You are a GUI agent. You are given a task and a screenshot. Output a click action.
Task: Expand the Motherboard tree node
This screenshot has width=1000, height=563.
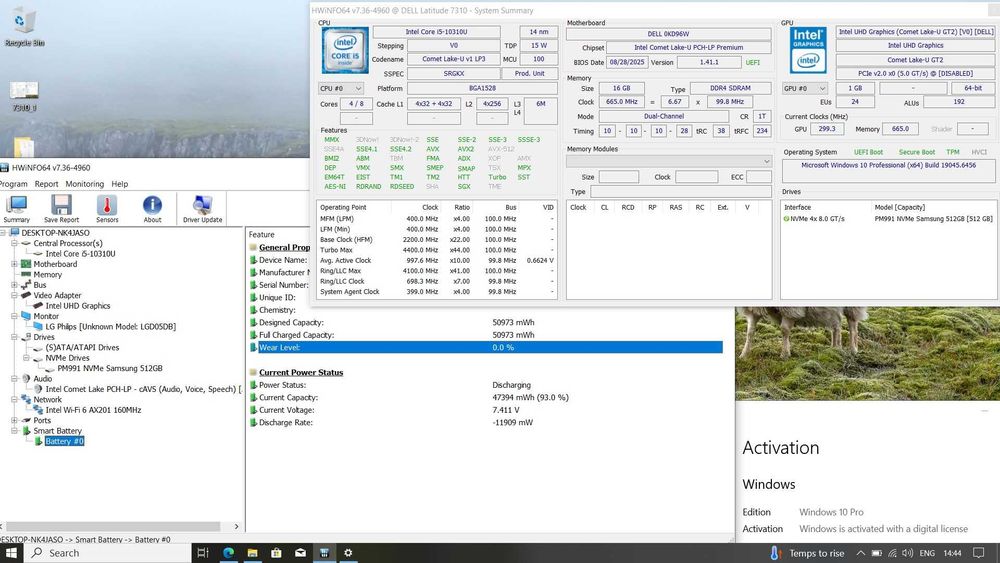click(14, 264)
